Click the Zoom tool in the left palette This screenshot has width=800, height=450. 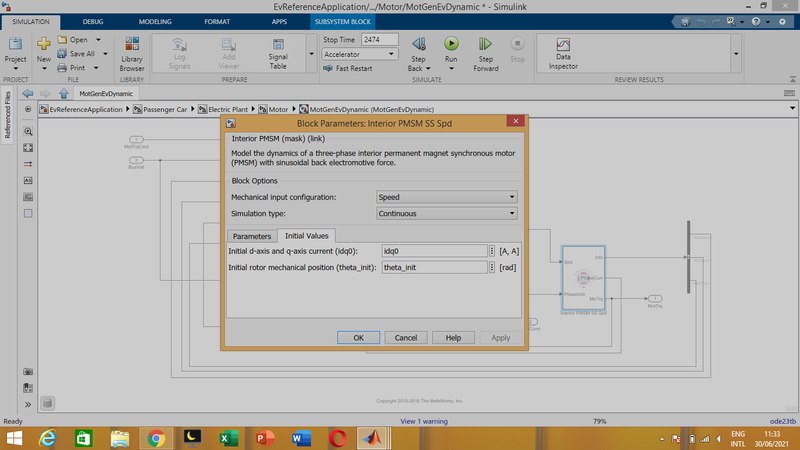(x=28, y=132)
